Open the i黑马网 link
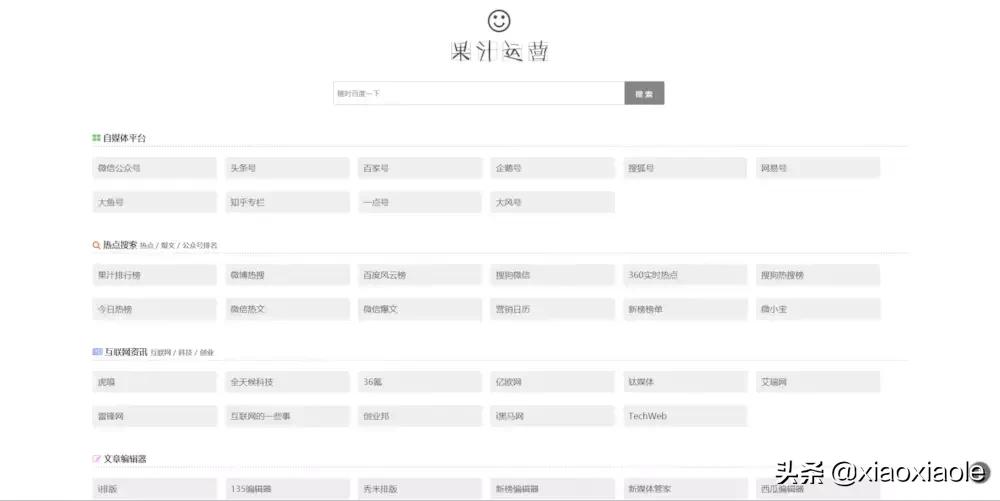This screenshot has width=1000, height=501. [552, 416]
